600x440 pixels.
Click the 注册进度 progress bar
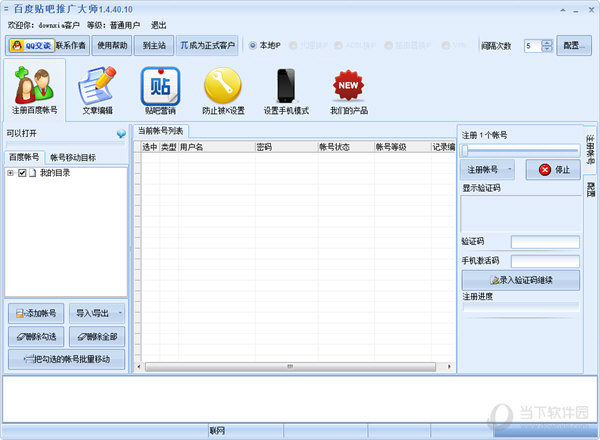(x=520, y=306)
